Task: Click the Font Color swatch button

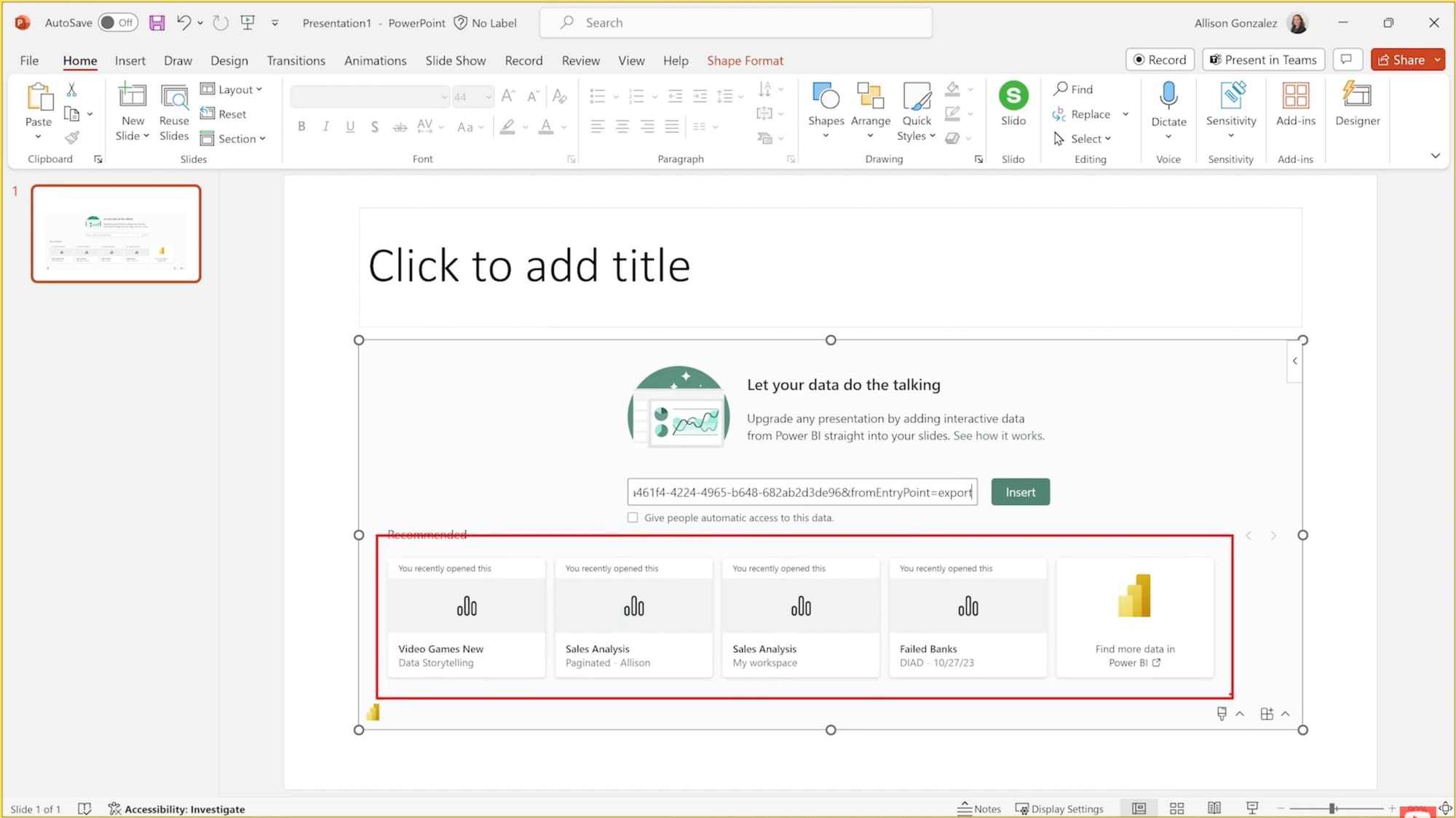Action: [545, 127]
